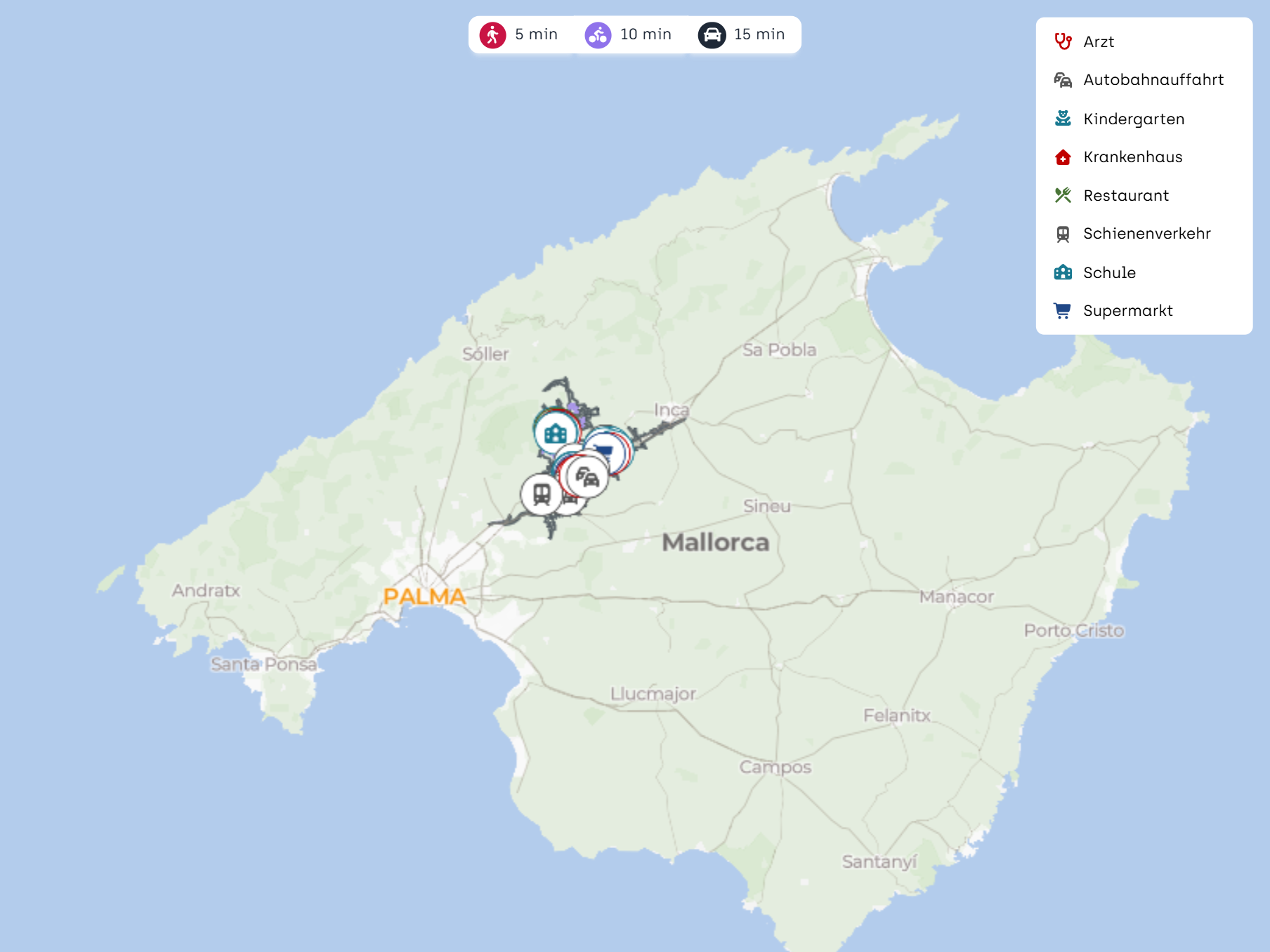
Task: Click the Autobahnauffahrt cars icon in legend
Action: coord(1063,80)
